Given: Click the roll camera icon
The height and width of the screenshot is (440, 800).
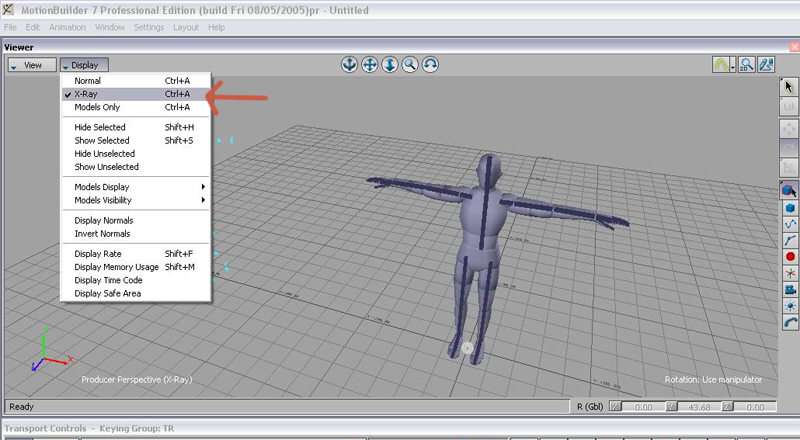Looking at the screenshot, I should (430, 64).
